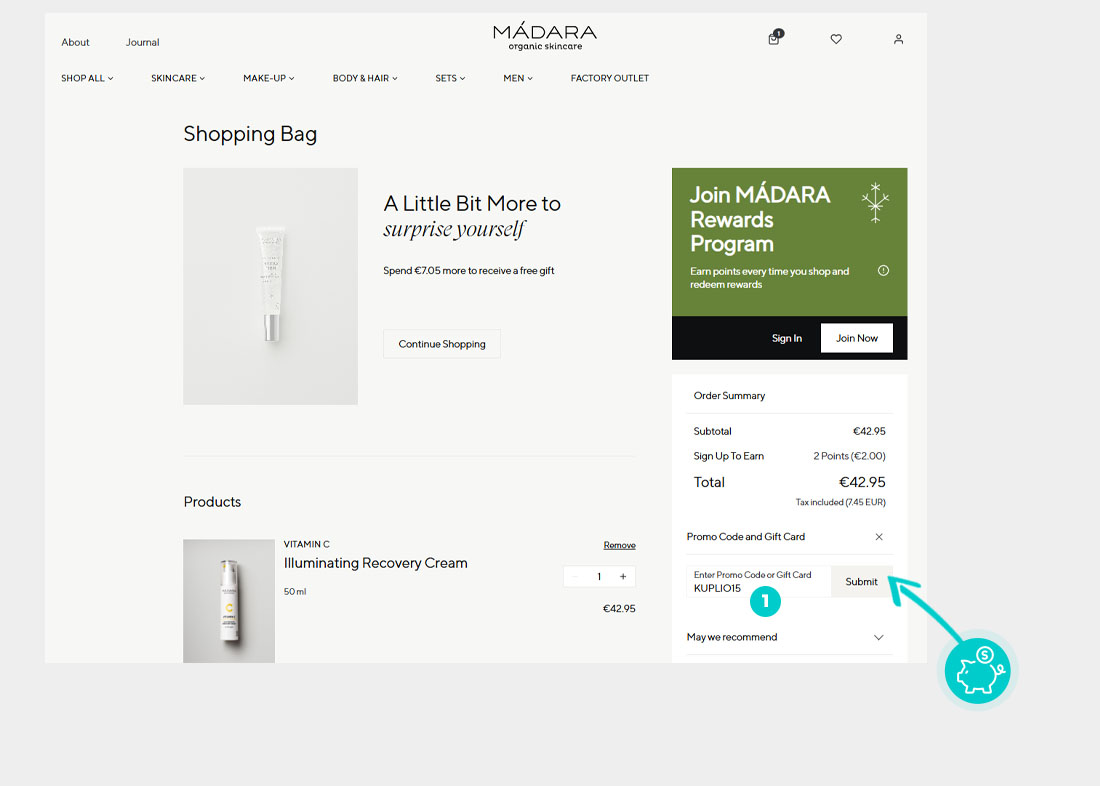Open the Illuminating Recovery Cream product thumbnail
Image resolution: width=1100 pixels, height=786 pixels.
[x=229, y=601]
